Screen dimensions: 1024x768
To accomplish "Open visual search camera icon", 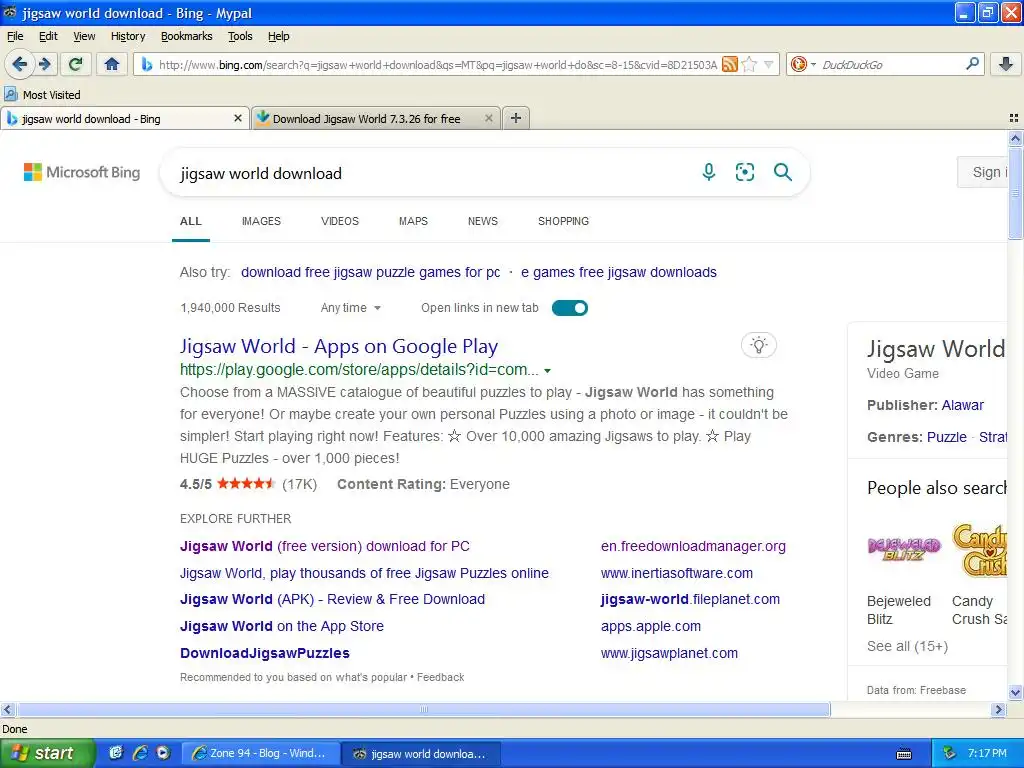I will [x=744, y=172].
